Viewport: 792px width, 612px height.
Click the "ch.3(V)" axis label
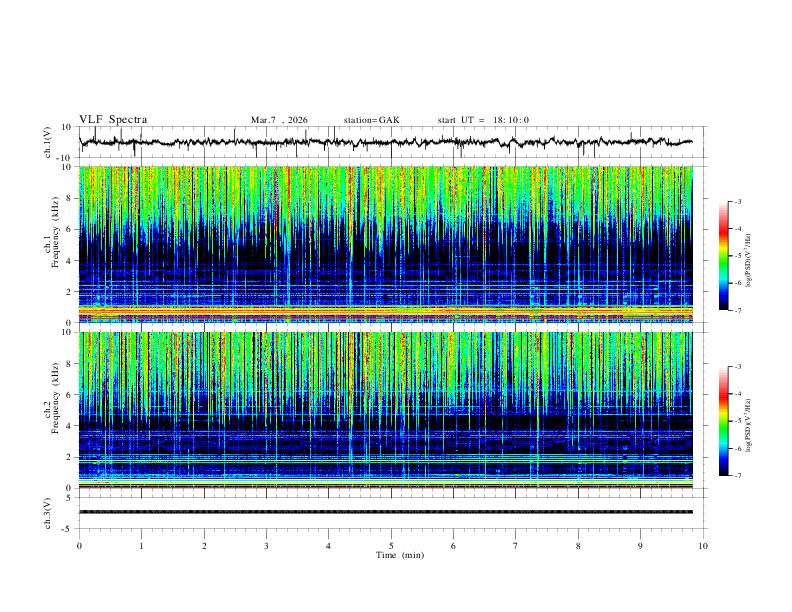tap(48, 513)
